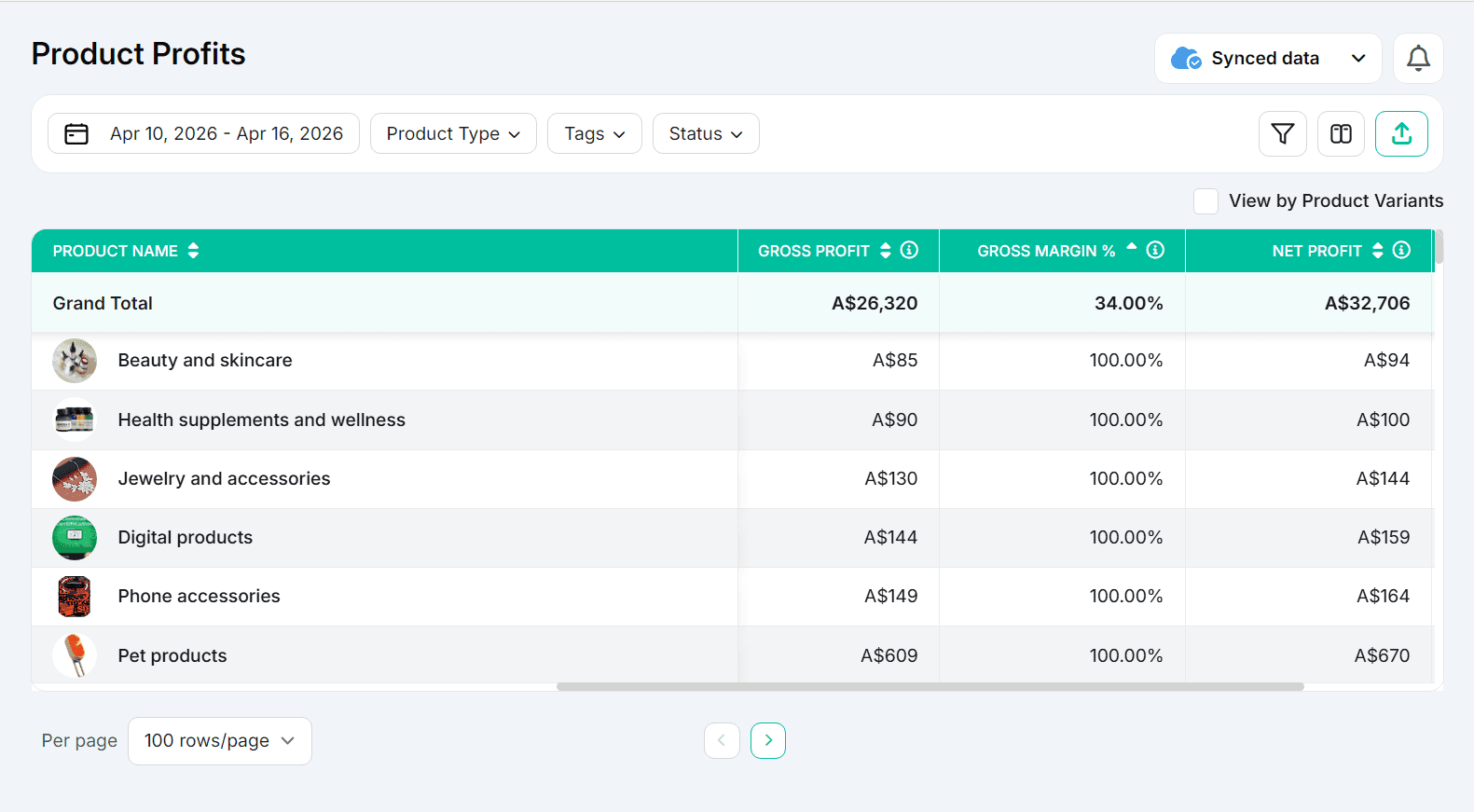Image resolution: width=1474 pixels, height=812 pixels.
Task: Click Grand Total margin 34.00%
Action: click(x=1129, y=304)
